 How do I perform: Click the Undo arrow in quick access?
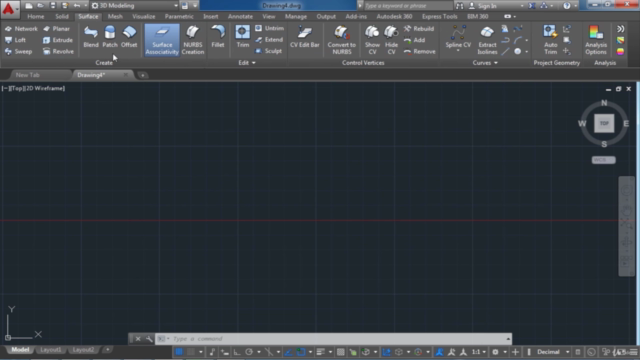coord(77,6)
